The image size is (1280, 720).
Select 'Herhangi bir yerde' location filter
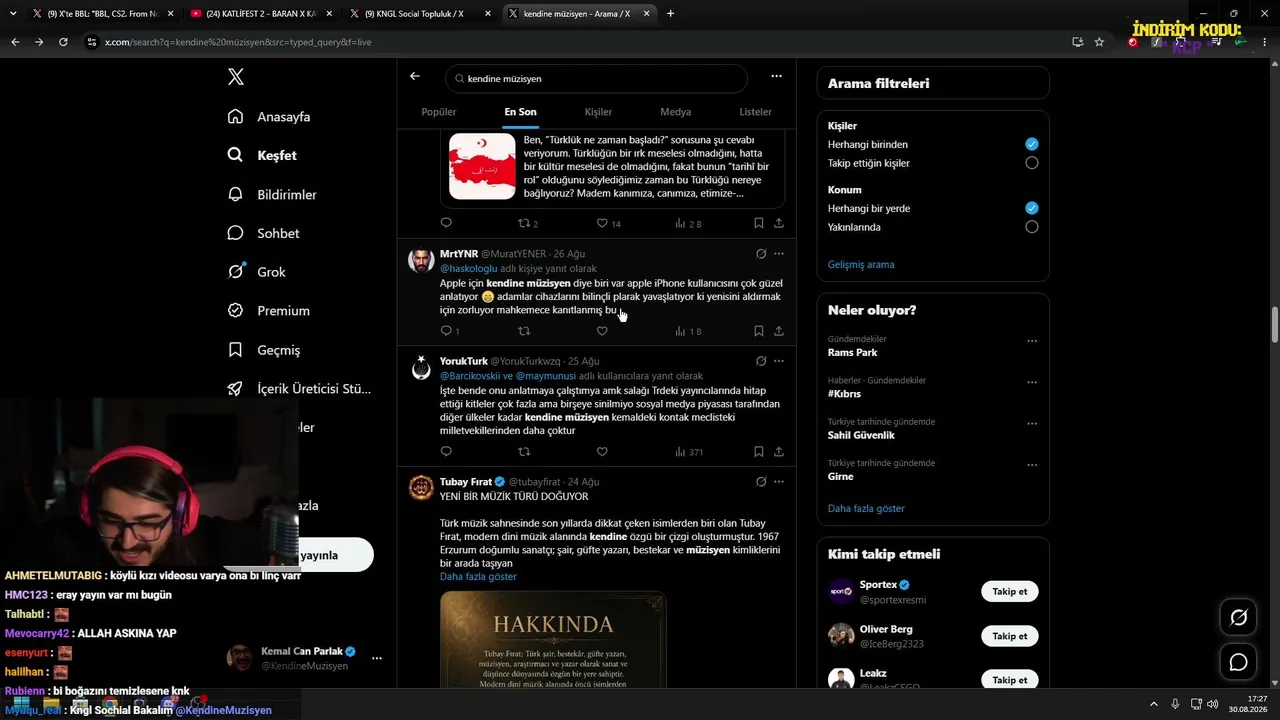[x=1032, y=208]
